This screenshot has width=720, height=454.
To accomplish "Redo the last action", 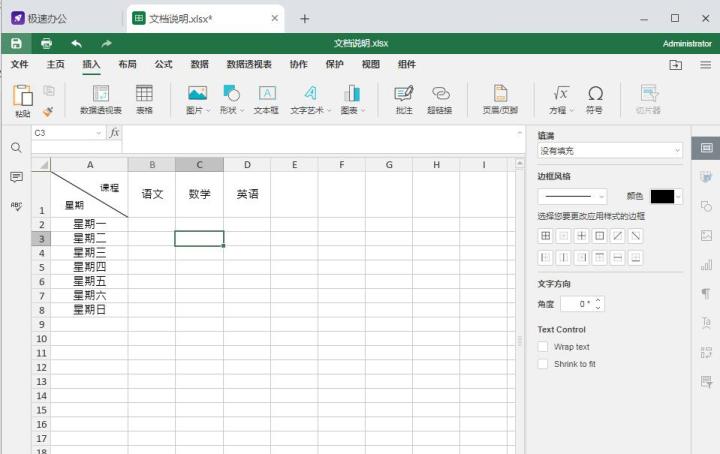I will point(107,44).
